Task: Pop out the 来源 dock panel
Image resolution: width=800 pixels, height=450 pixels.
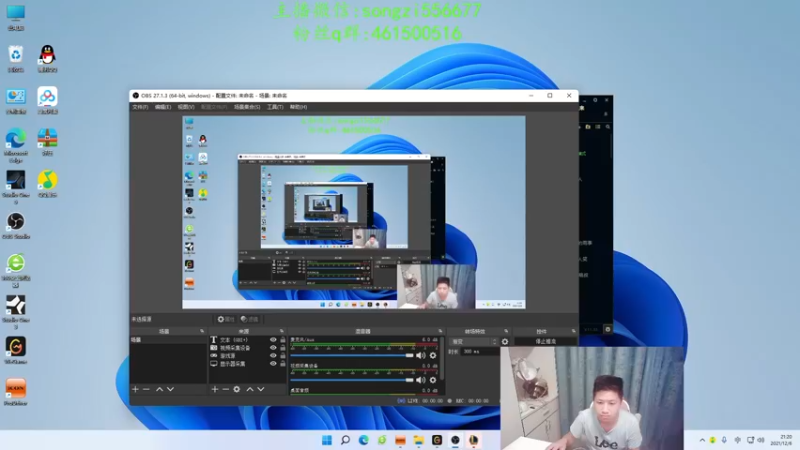Action: pos(281,332)
